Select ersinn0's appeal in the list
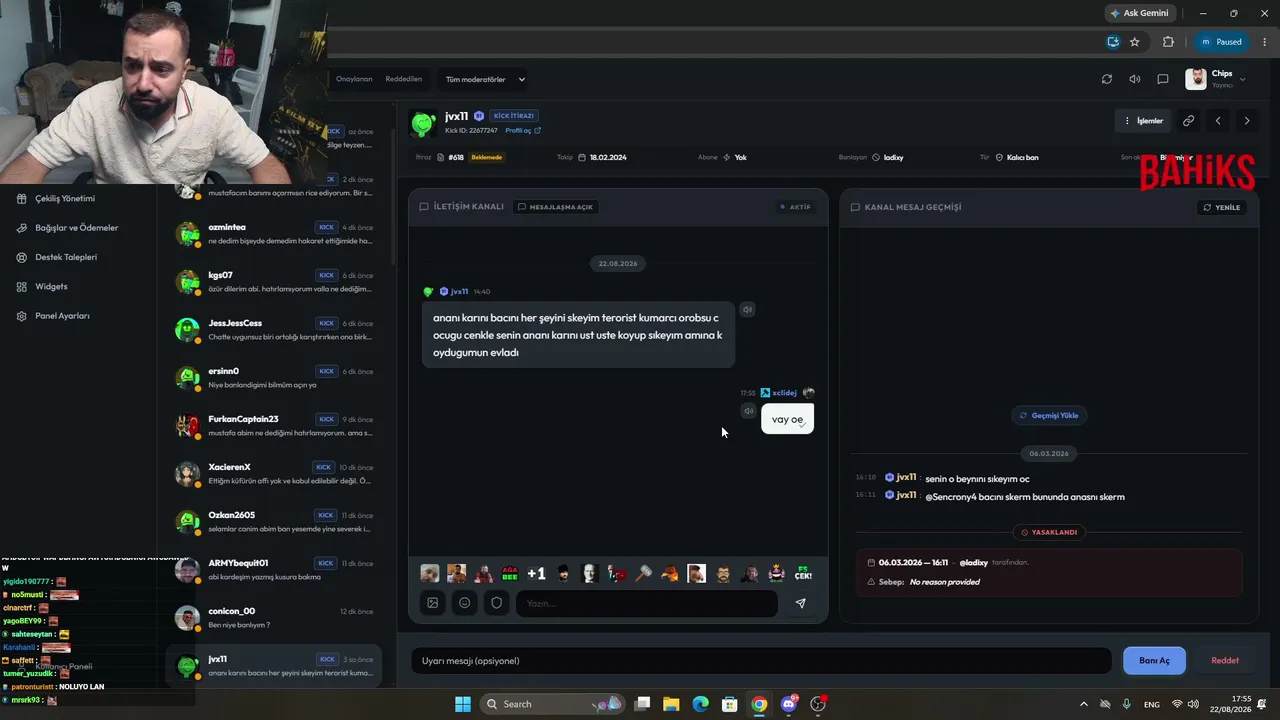The image size is (1280, 720). tap(274, 378)
